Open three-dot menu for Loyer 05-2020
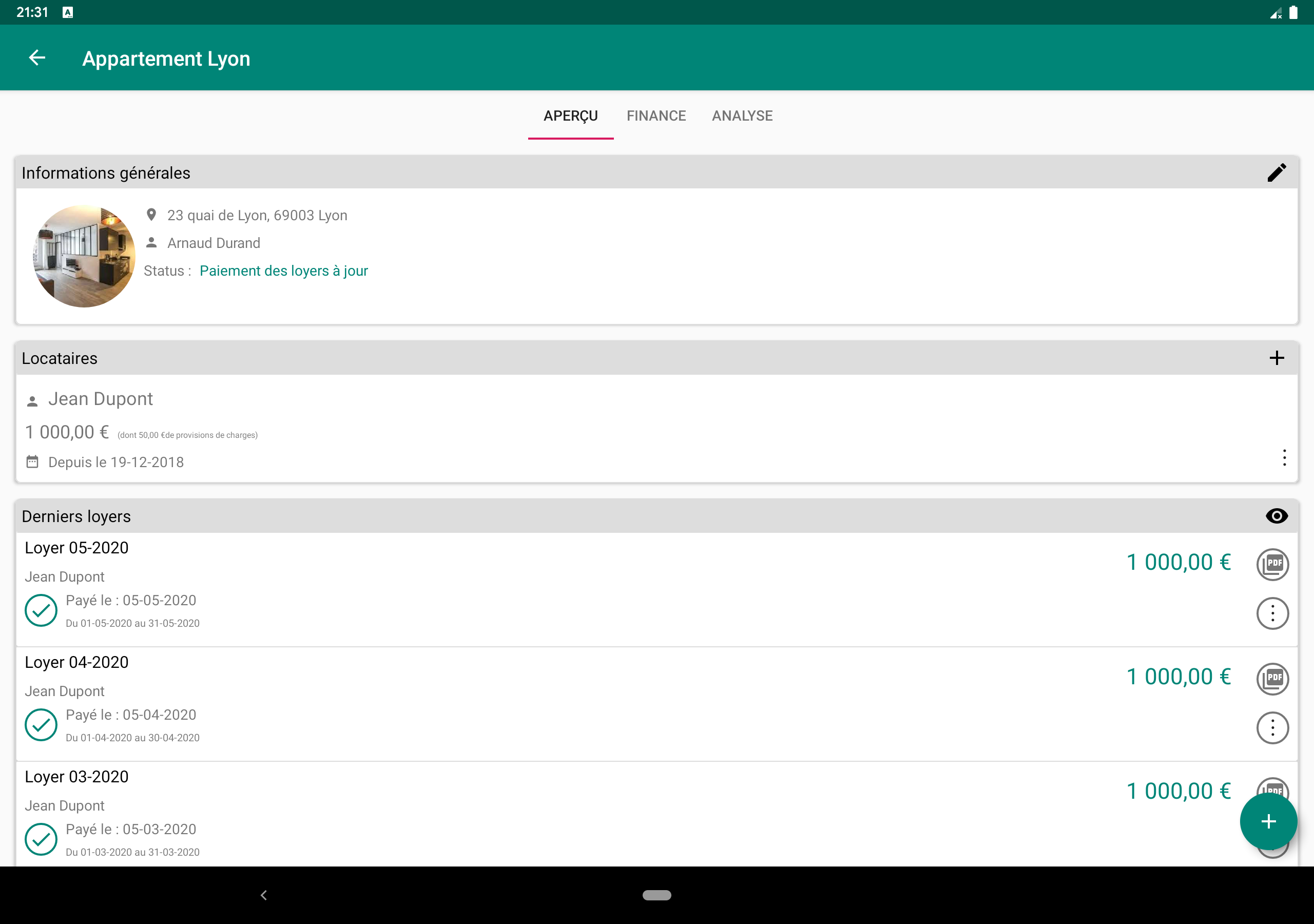Image resolution: width=1314 pixels, height=924 pixels. 1271,613
